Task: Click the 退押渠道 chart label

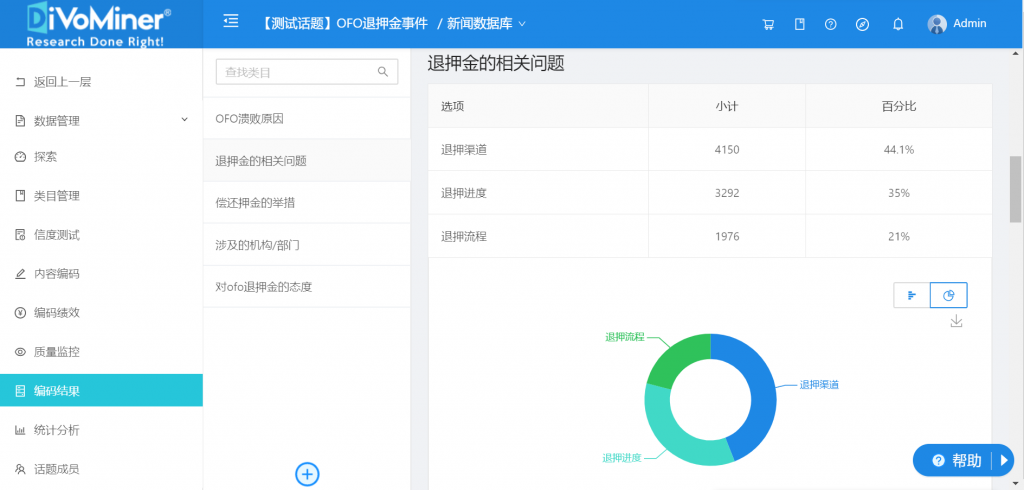Action: click(x=819, y=385)
